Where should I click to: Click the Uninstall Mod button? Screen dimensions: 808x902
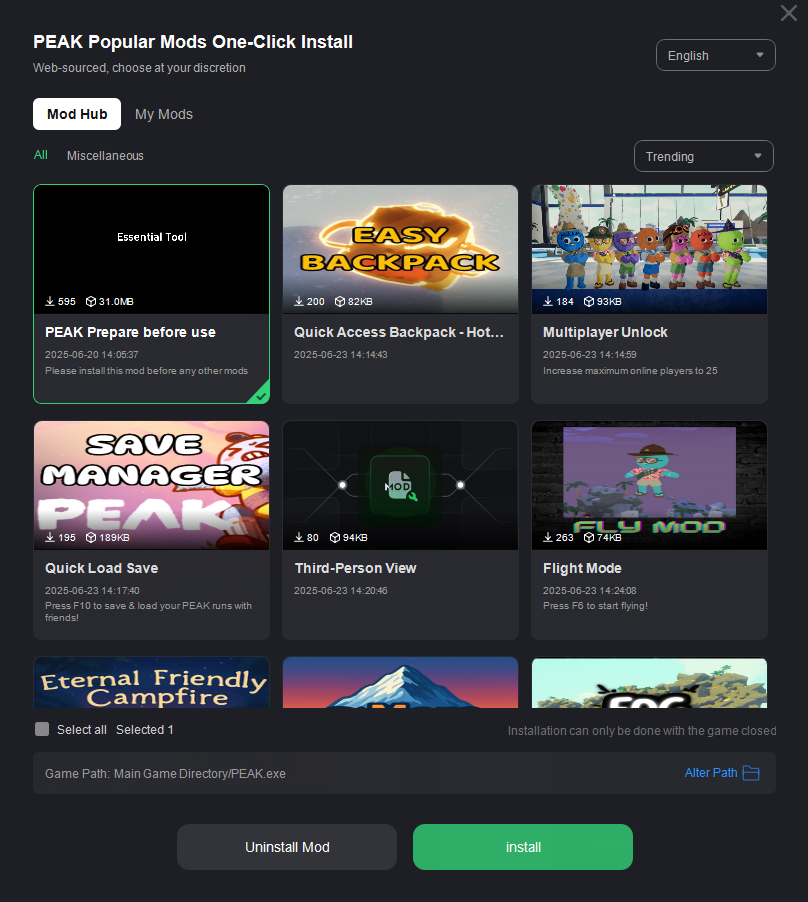point(287,847)
